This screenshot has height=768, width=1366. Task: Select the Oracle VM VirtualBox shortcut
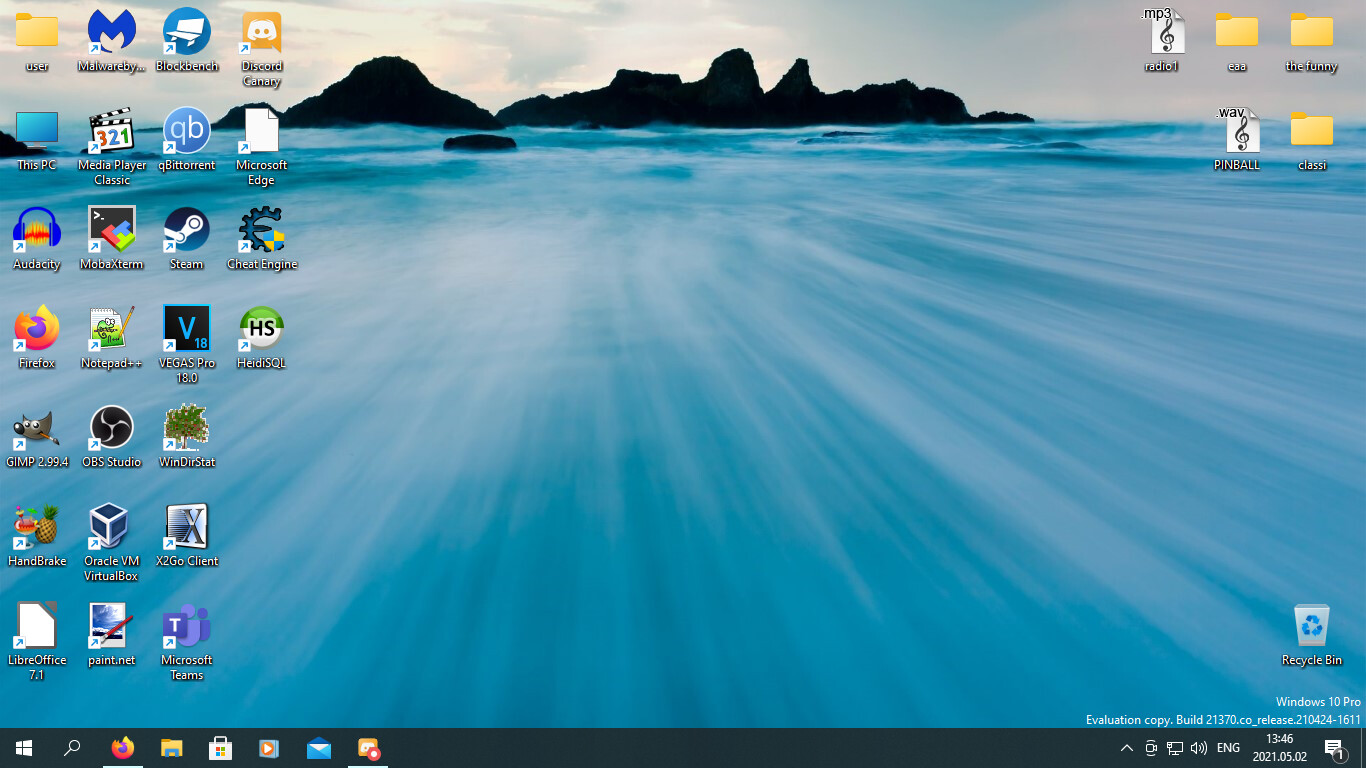112,543
